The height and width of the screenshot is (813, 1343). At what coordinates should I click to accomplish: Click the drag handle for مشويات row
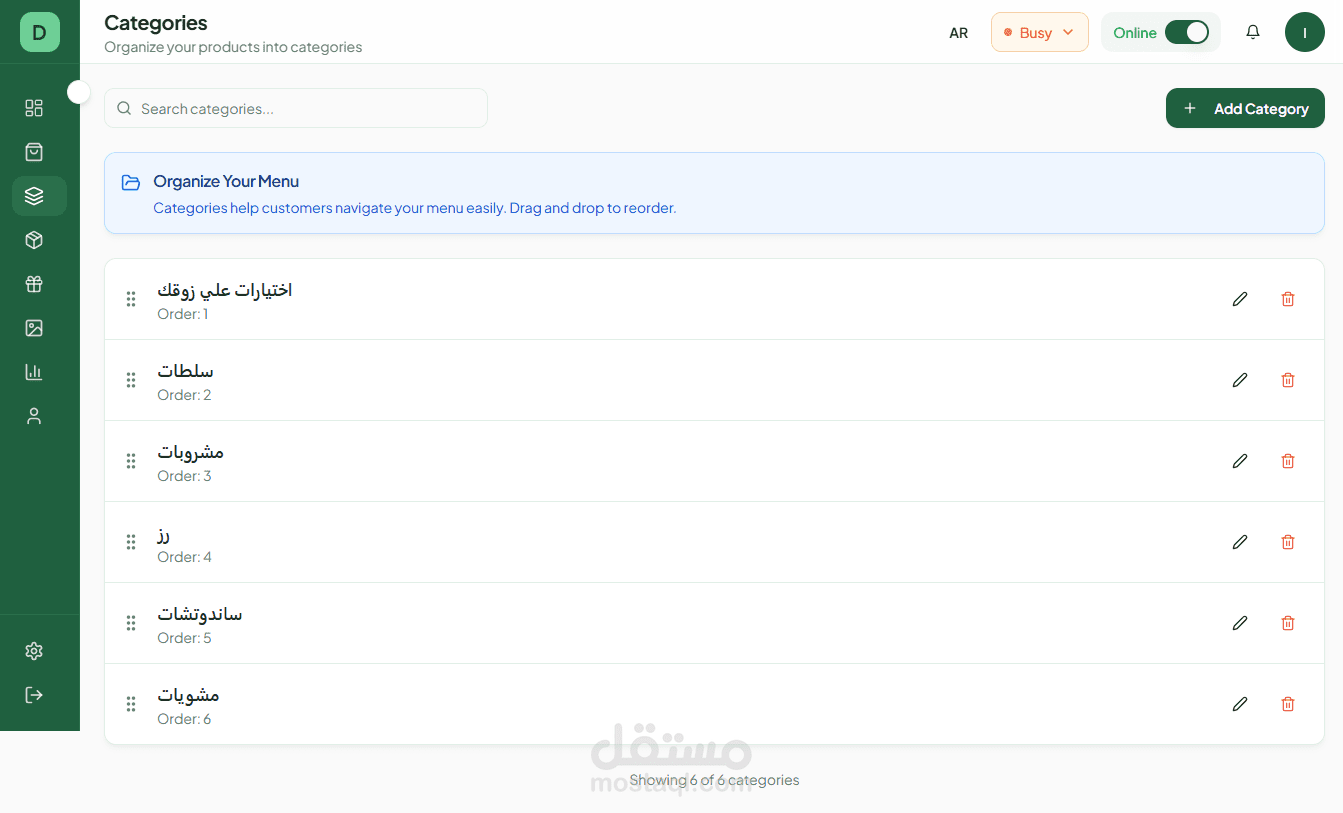pyautogui.click(x=131, y=704)
